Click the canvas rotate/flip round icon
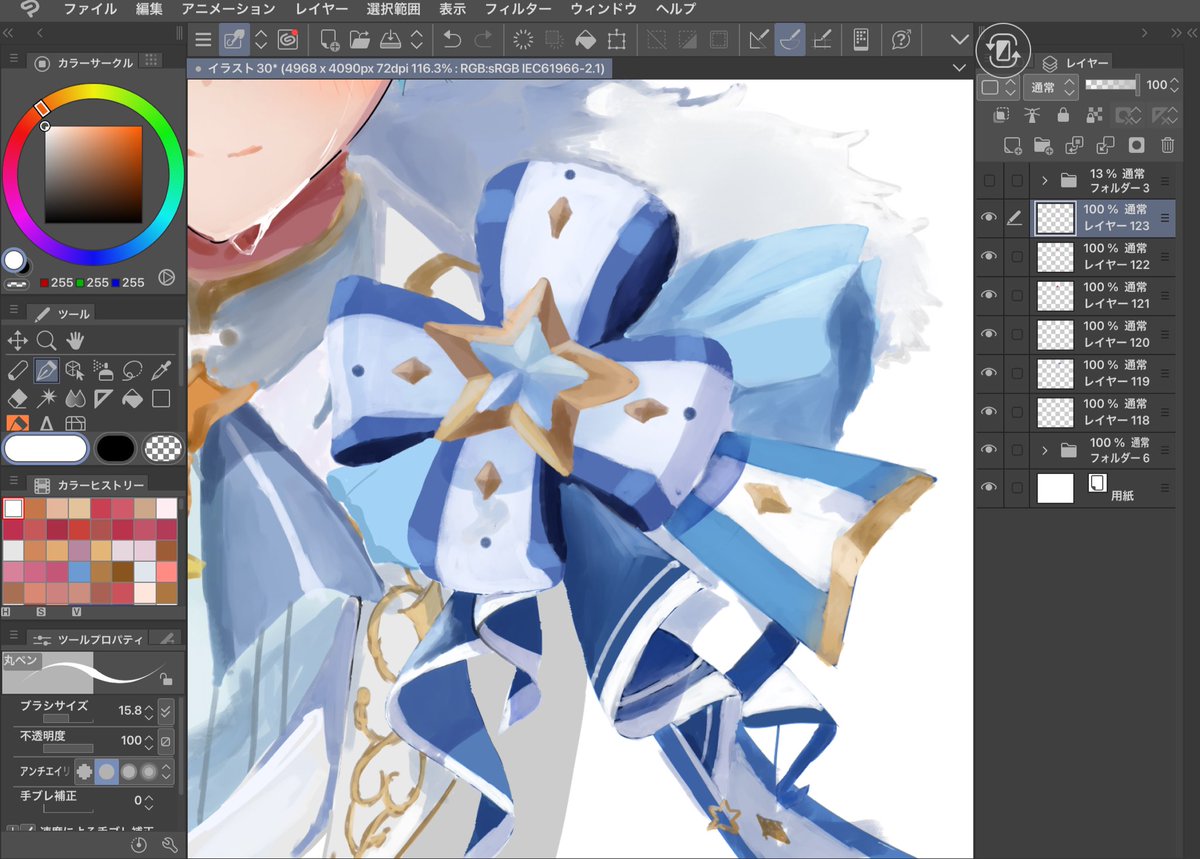The image size is (1200, 859). [1001, 51]
